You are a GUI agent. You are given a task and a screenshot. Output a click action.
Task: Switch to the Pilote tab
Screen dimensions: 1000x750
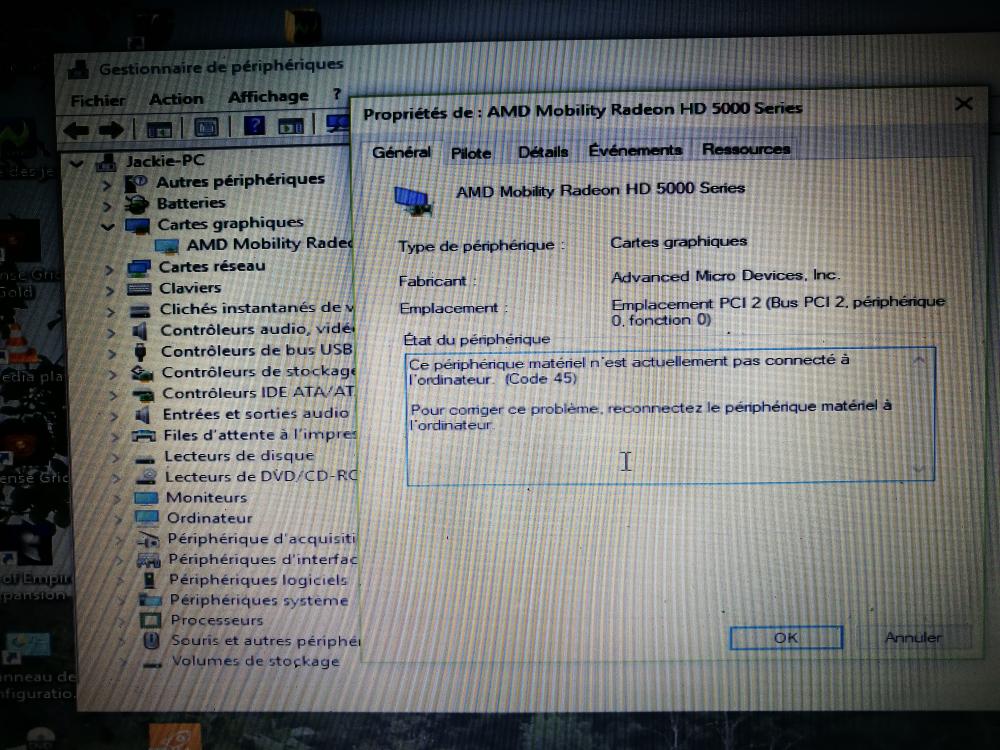pyautogui.click(x=471, y=153)
